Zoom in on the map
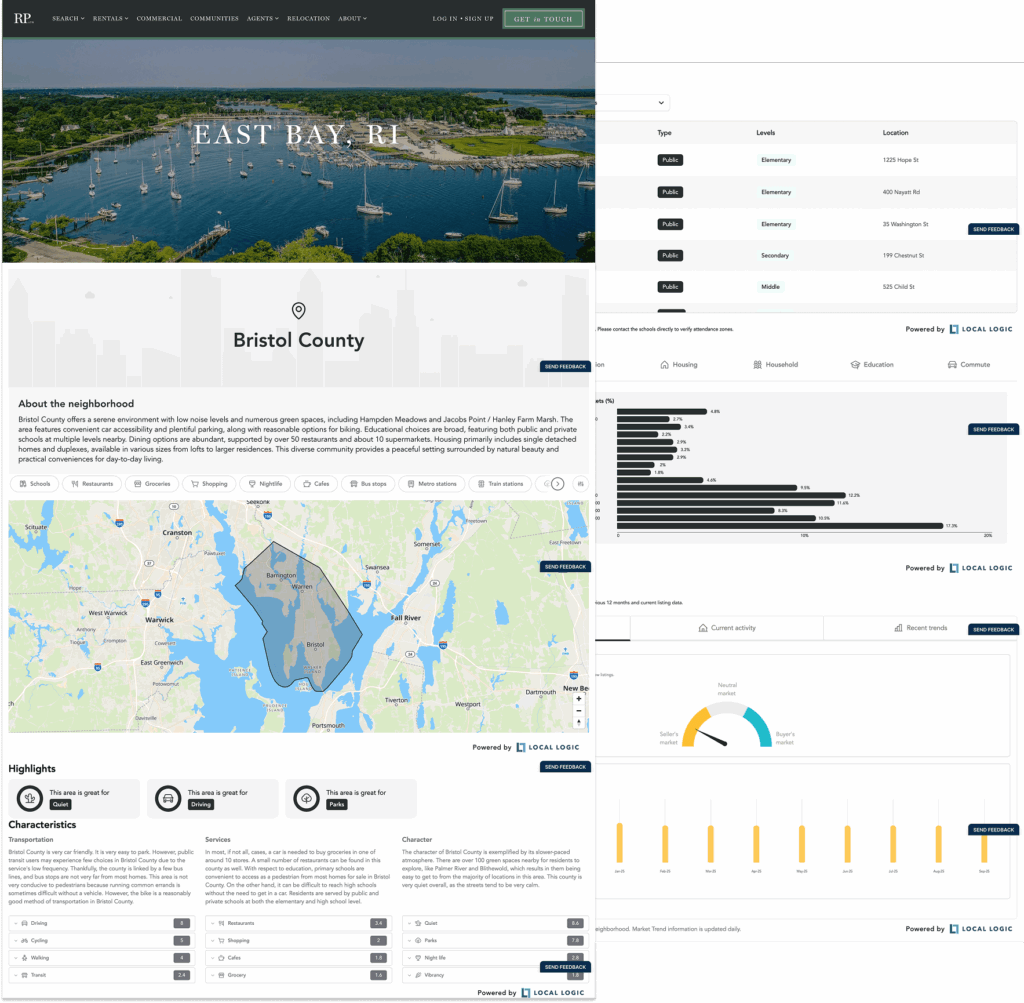1024x1003 pixels. (578, 698)
